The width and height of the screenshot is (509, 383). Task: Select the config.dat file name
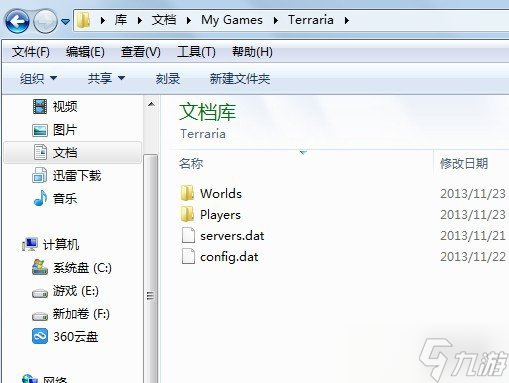229,257
